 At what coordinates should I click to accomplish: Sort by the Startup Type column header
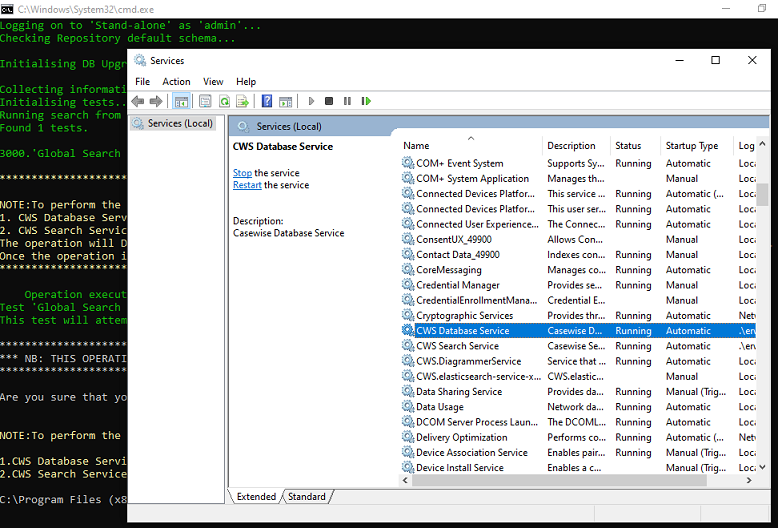click(692, 146)
